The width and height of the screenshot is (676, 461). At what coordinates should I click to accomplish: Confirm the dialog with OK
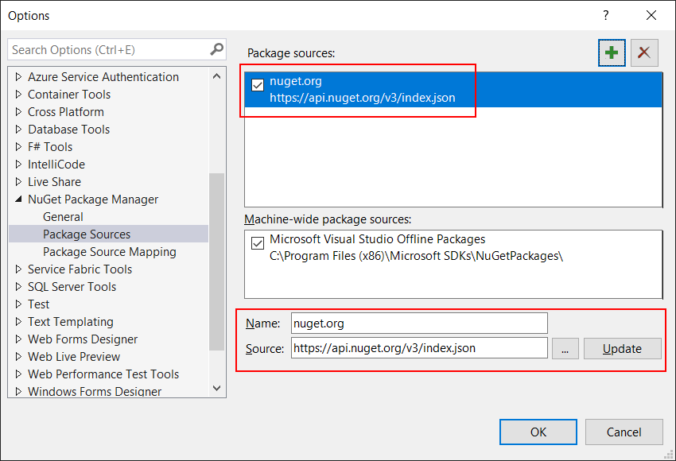(538, 432)
